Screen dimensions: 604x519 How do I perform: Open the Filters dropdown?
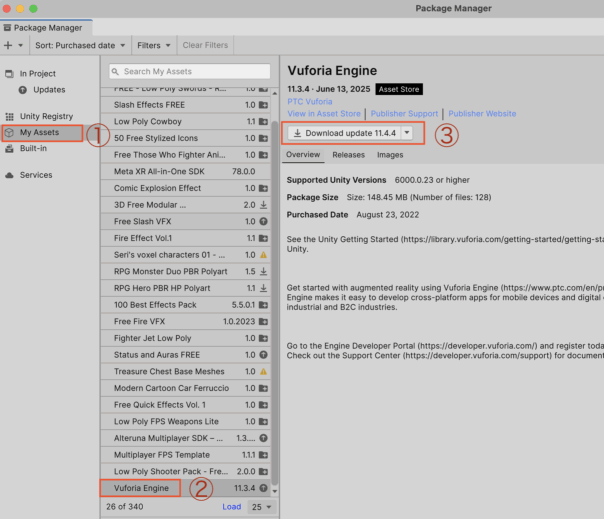[x=154, y=45]
